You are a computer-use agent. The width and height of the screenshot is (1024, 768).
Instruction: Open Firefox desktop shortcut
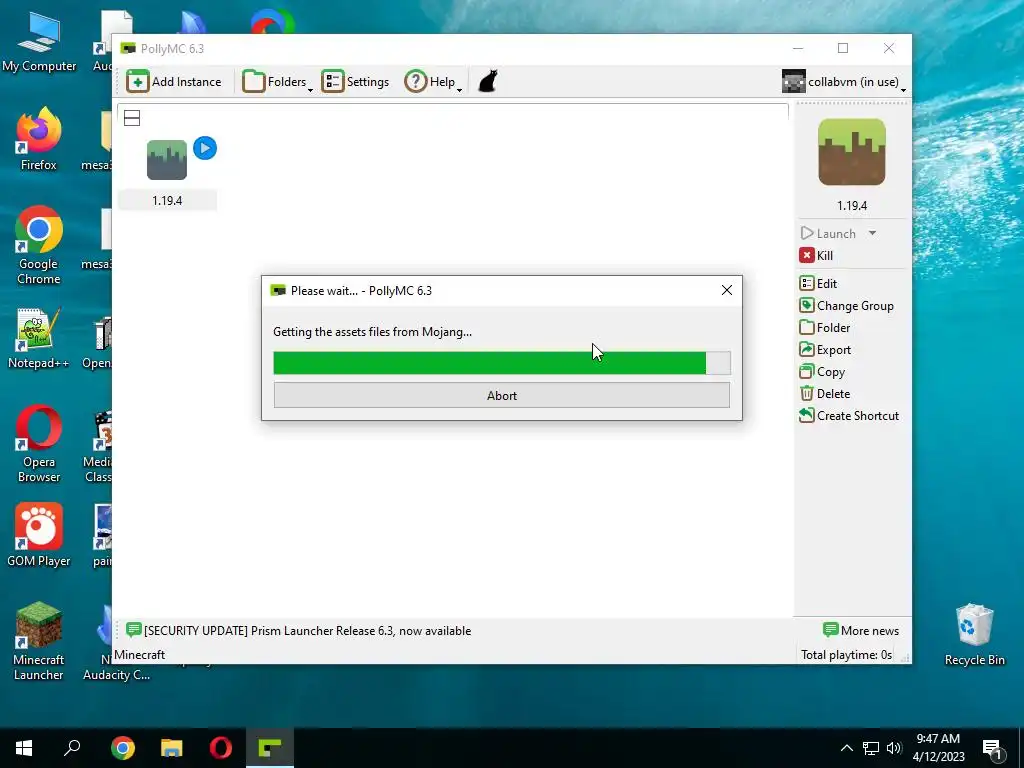39,139
